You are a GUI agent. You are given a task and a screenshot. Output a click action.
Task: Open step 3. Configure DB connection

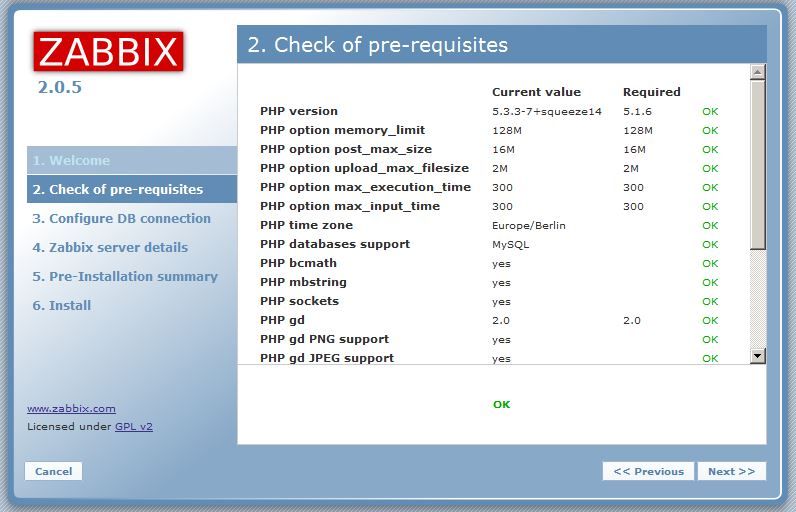click(x=121, y=219)
